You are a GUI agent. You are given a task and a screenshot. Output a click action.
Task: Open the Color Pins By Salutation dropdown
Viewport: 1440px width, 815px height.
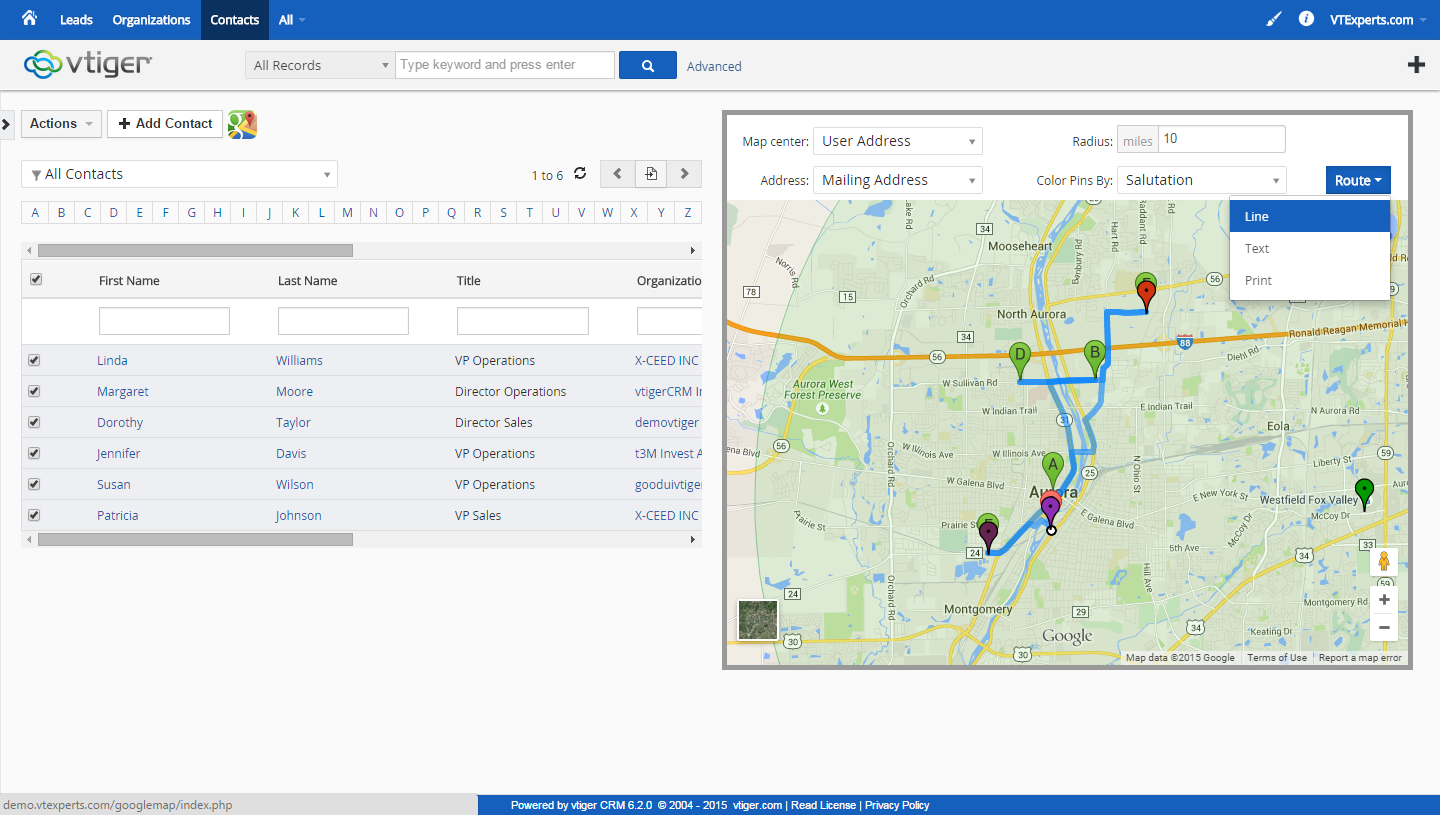click(1202, 180)
